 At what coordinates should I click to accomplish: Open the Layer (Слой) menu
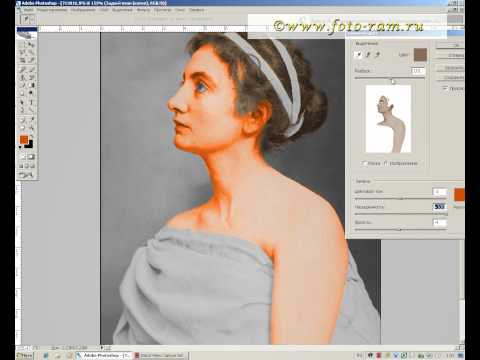pos(104,10)
